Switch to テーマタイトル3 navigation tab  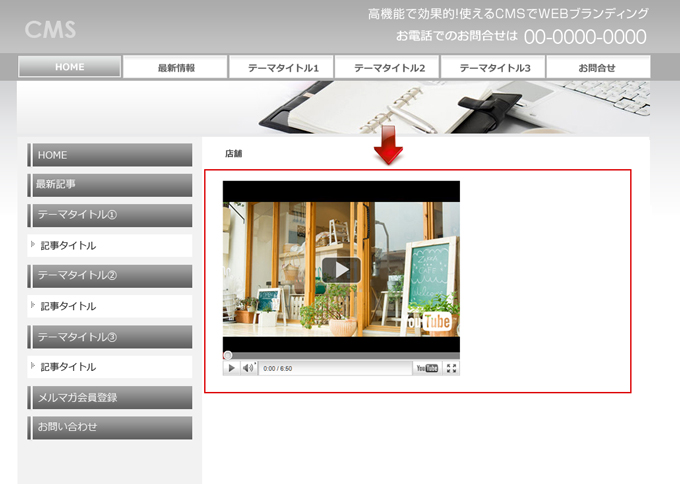494,67
